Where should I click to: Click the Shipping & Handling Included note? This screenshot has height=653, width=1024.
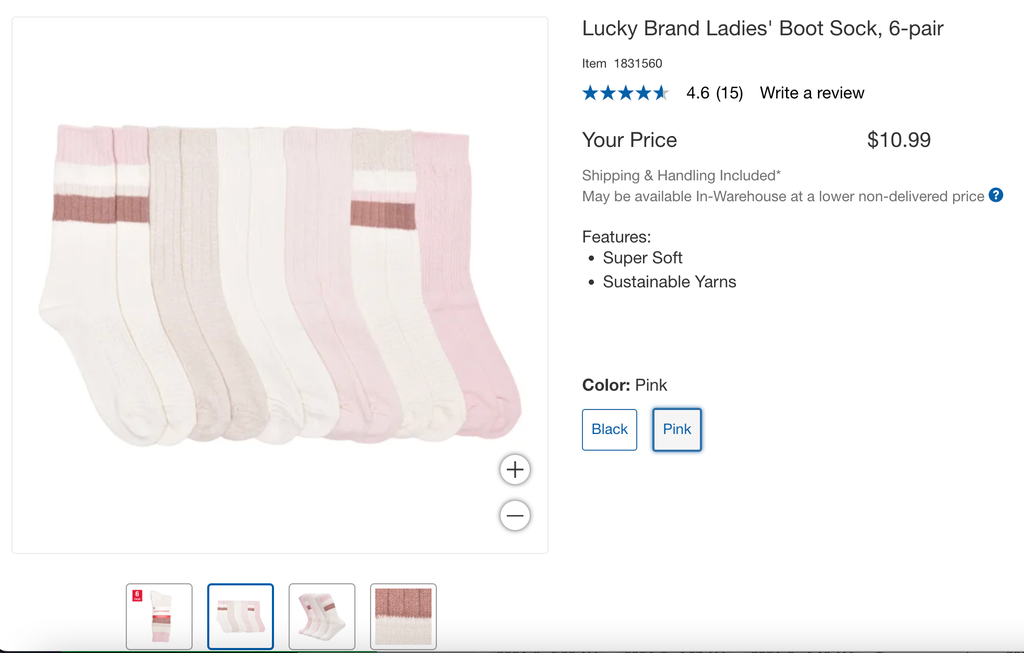tap(681, 175)
